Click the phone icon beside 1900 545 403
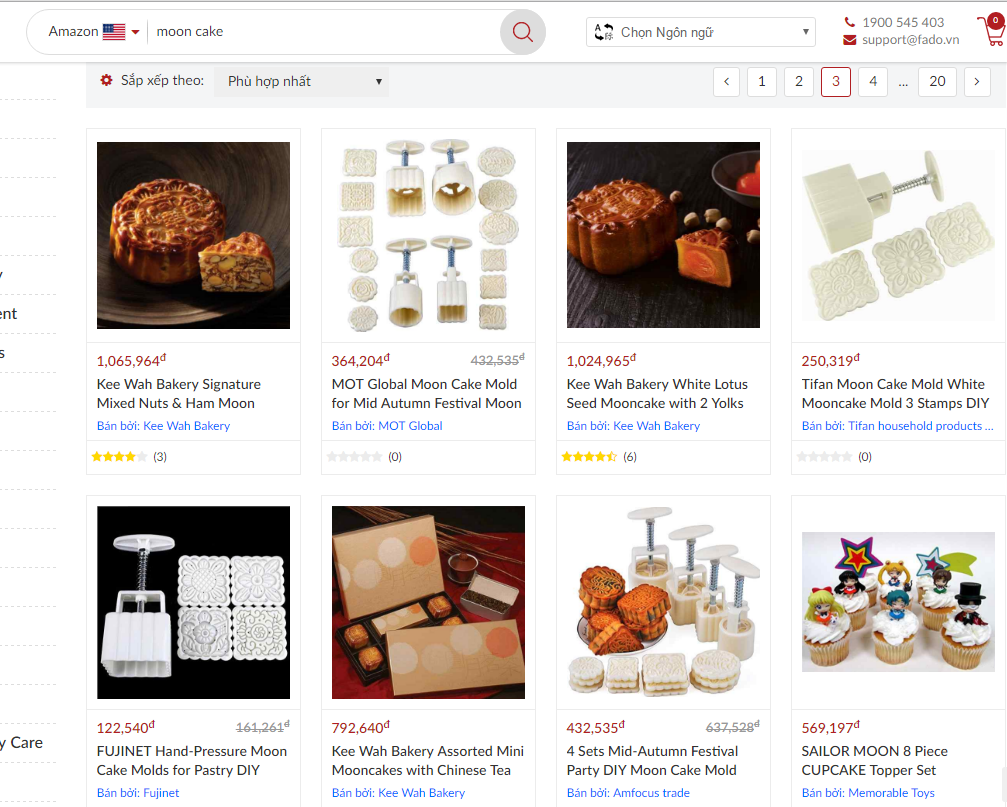 tap(849, 22)
